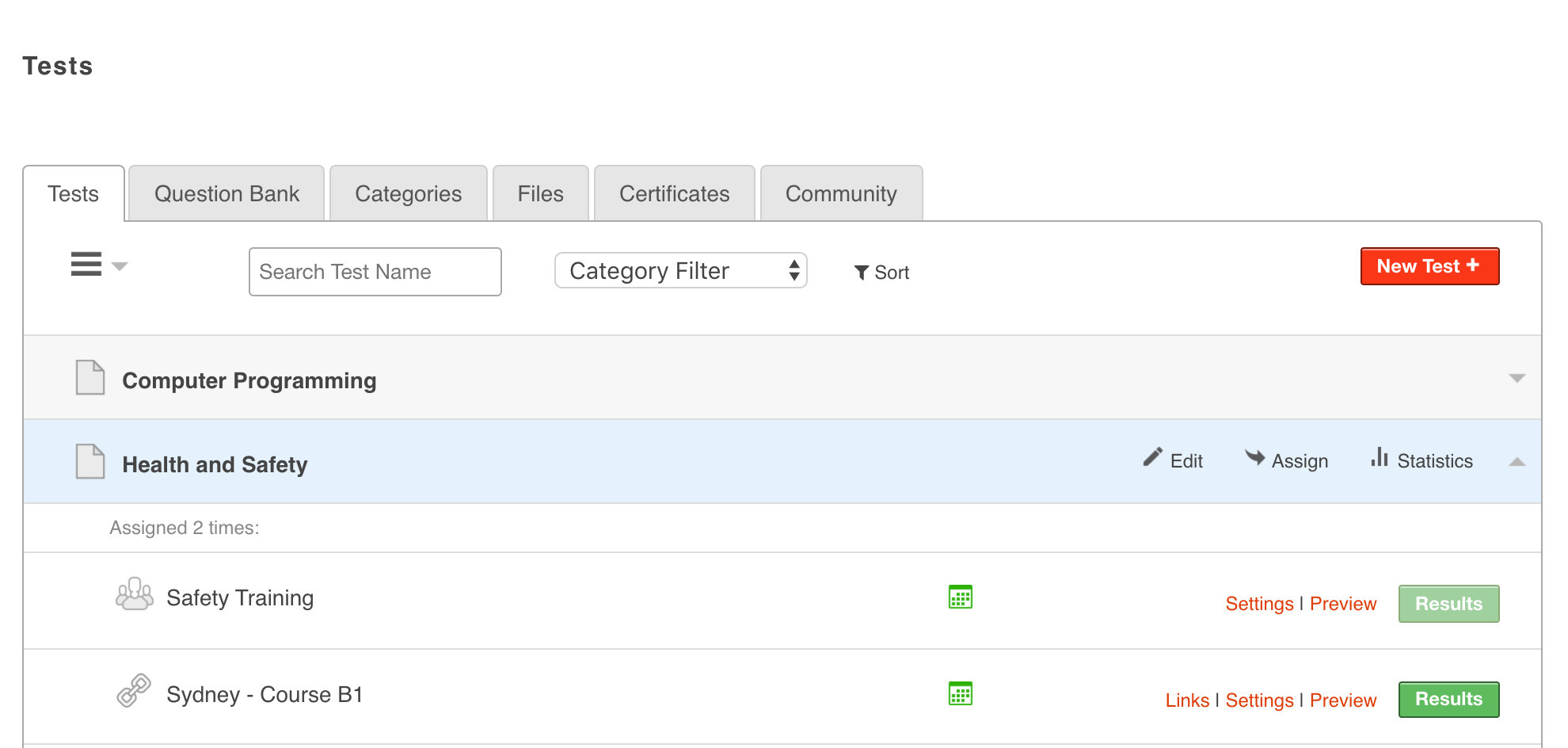This screenshot has width=1568, height=748.
Task: Create a test with New Test button
Action: (x=1429, y=266)
